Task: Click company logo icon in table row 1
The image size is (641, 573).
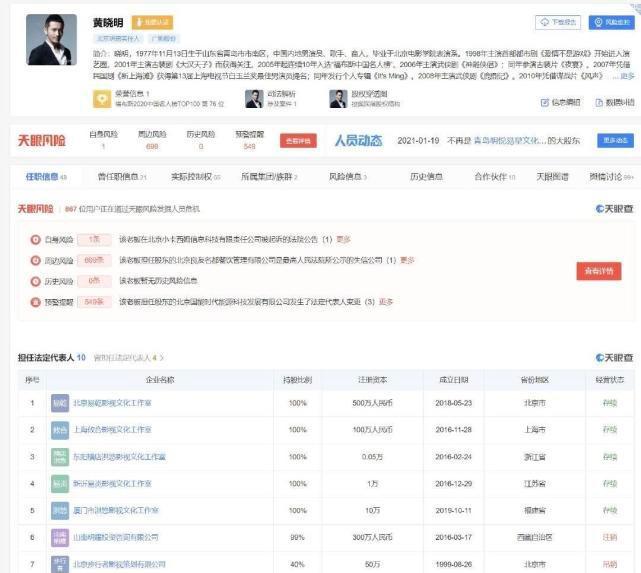Action: pos(60,403)
